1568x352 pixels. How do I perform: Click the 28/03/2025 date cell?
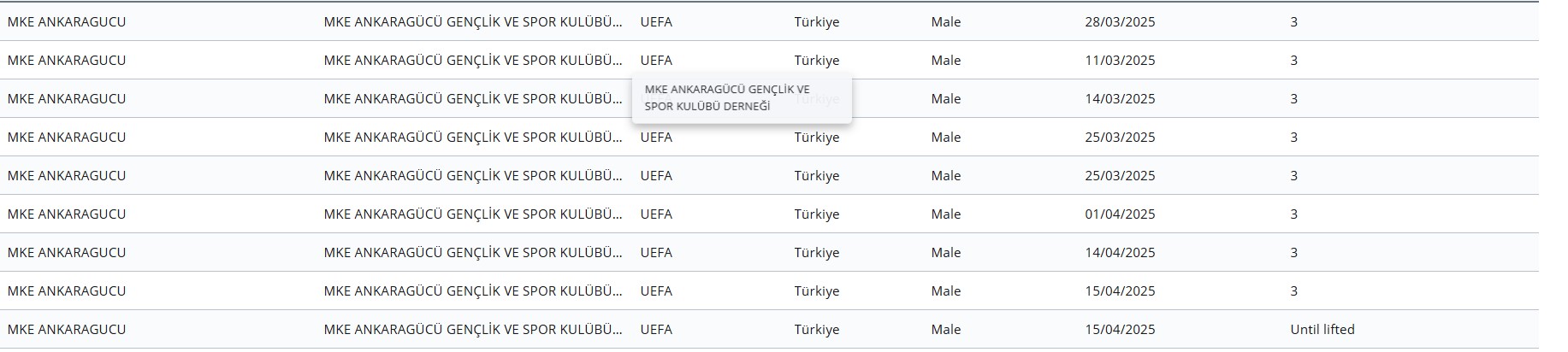pyautogui.click(x=1120, y=21)
